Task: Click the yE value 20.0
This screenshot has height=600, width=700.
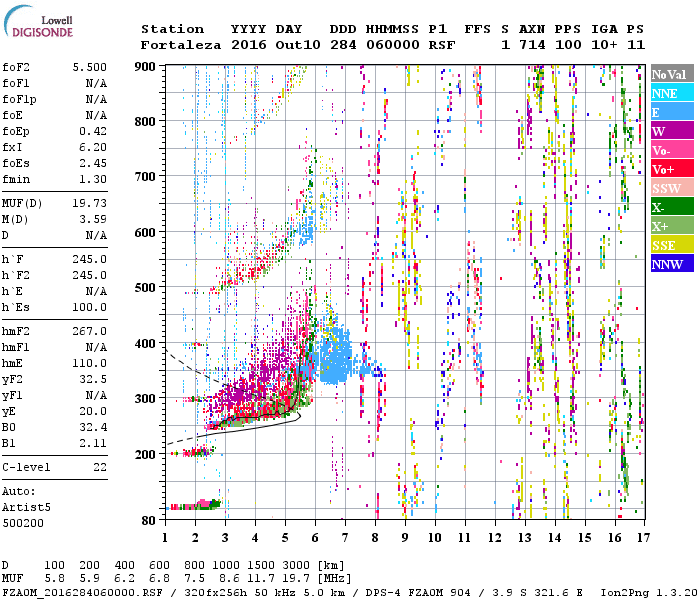Action: (x=93, y=412)
